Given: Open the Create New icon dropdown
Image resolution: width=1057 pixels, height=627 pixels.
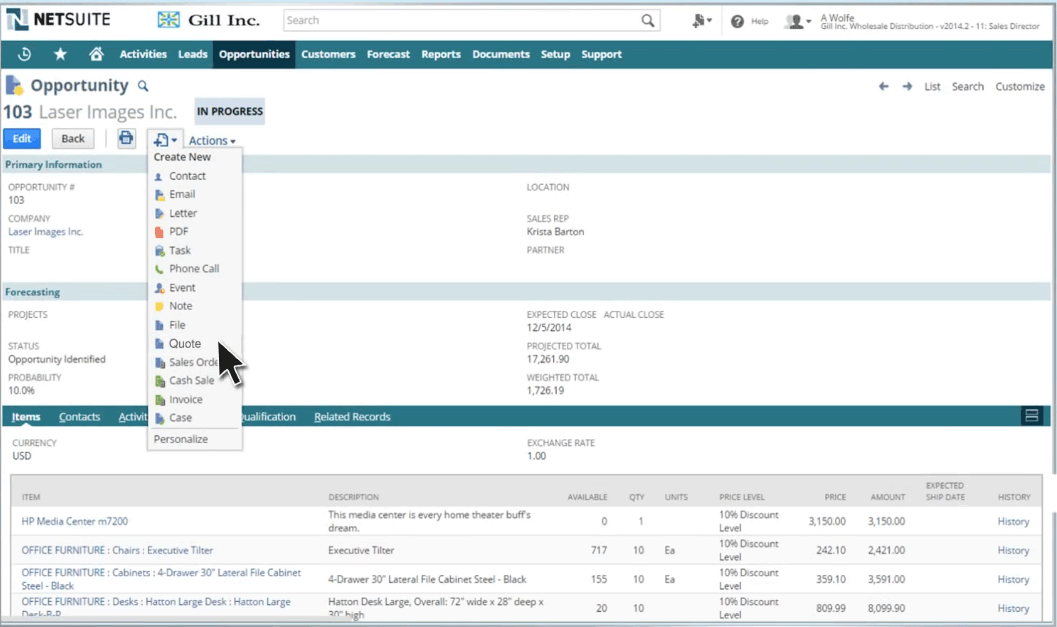Looking at the screenshot, I should point(165,140).
